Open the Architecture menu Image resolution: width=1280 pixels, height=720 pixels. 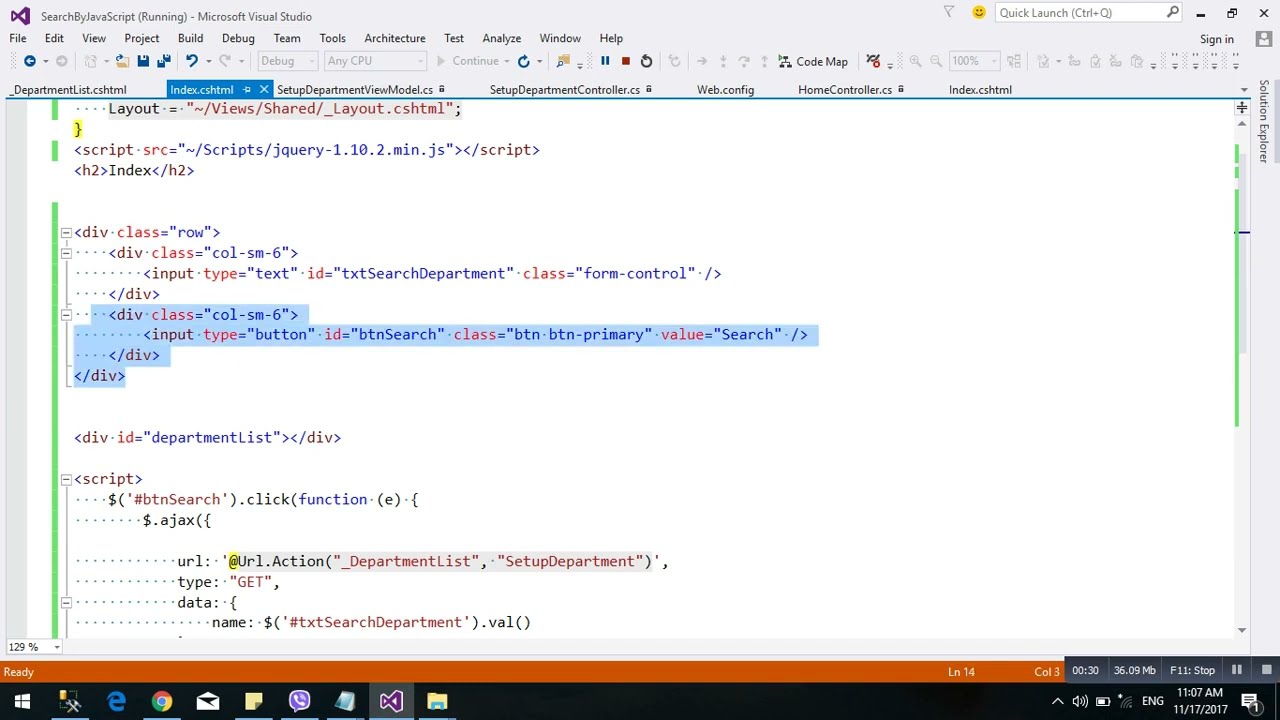pos(395,38)
